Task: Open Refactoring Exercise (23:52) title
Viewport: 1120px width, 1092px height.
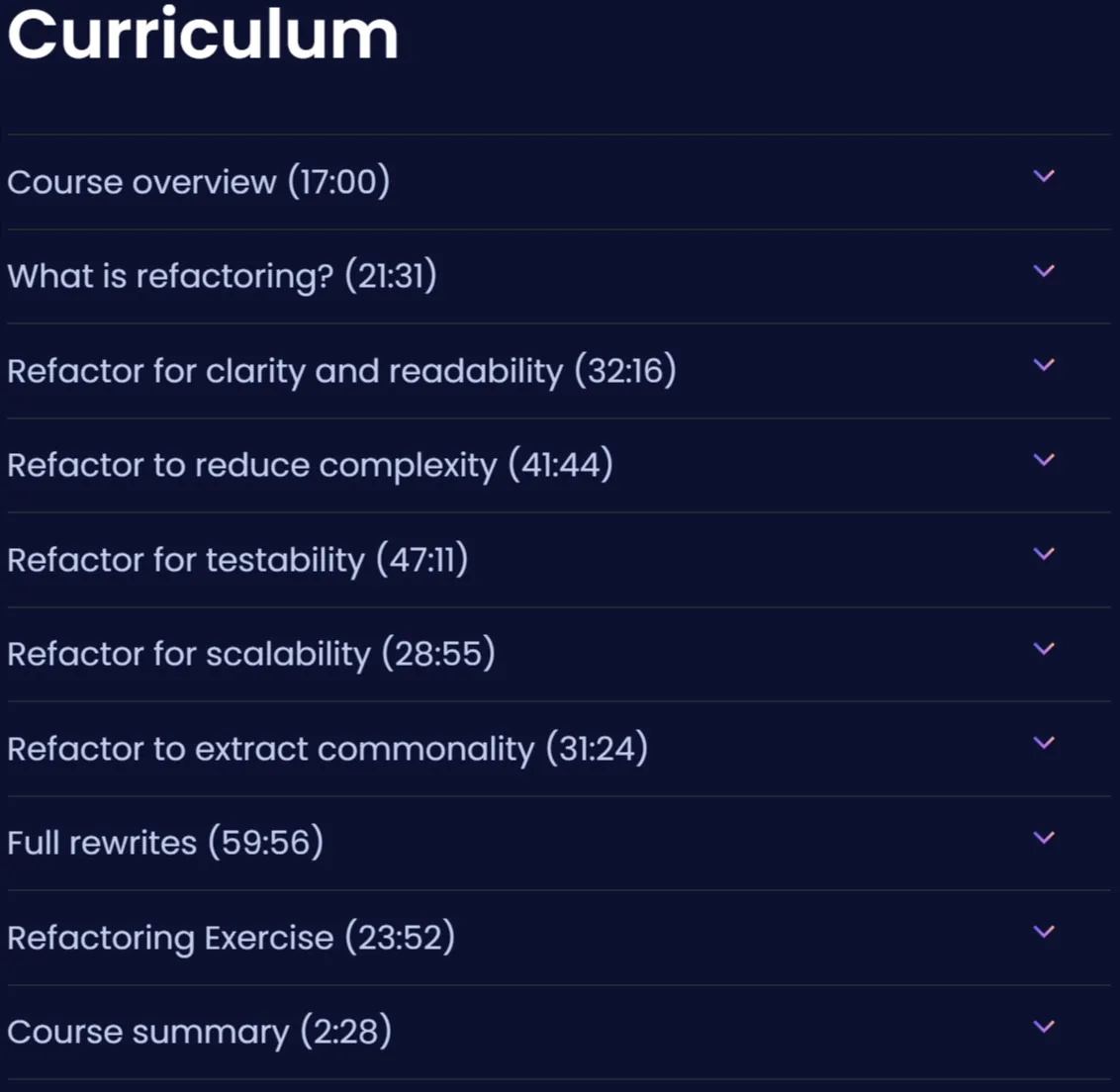Action: pos(232,938)
